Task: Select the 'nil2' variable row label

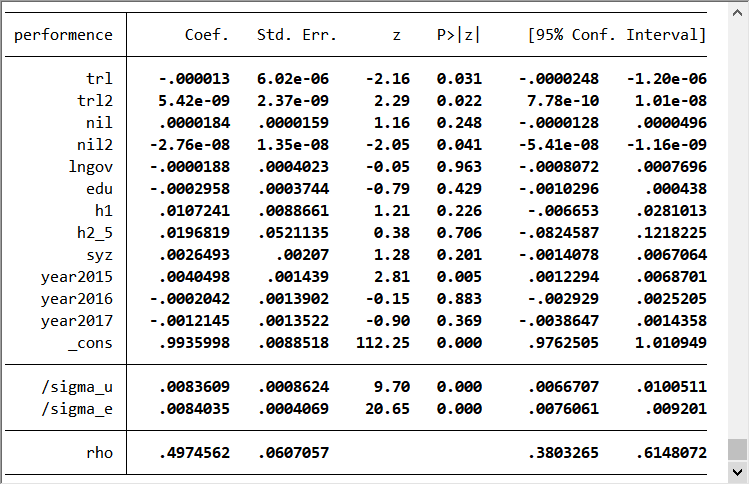Action: [95, 144]
